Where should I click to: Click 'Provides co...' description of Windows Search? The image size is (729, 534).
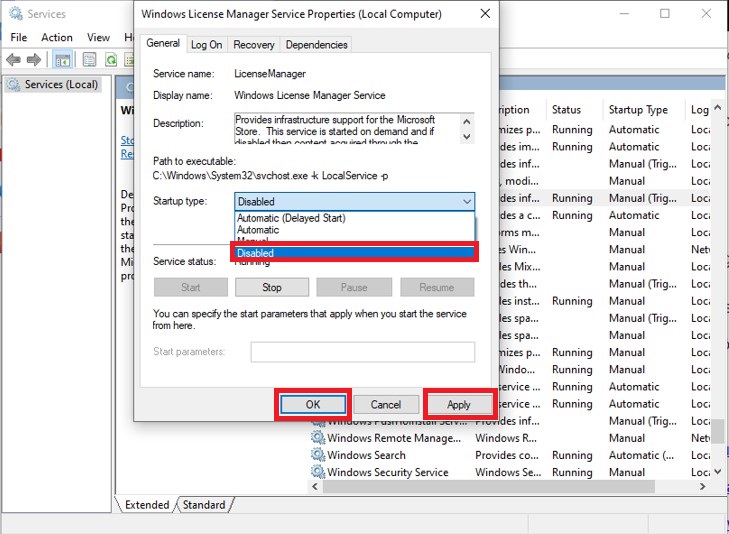click(507, 455)
